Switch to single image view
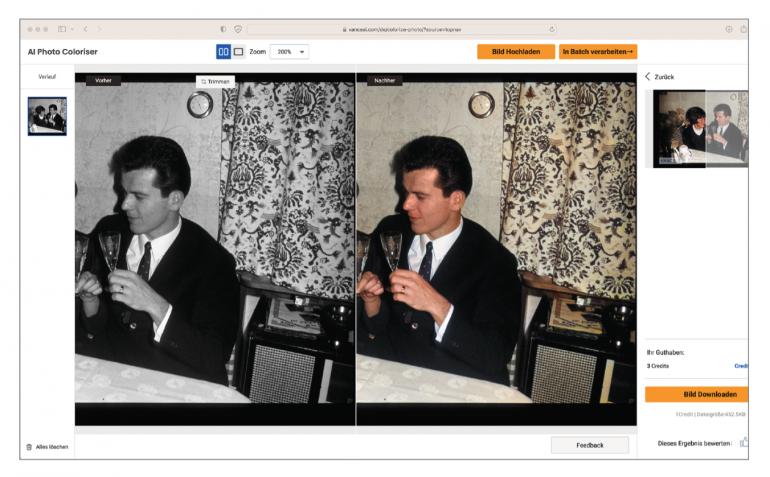Viewport: 770px width, 477px height. click(x=239, y=52)
